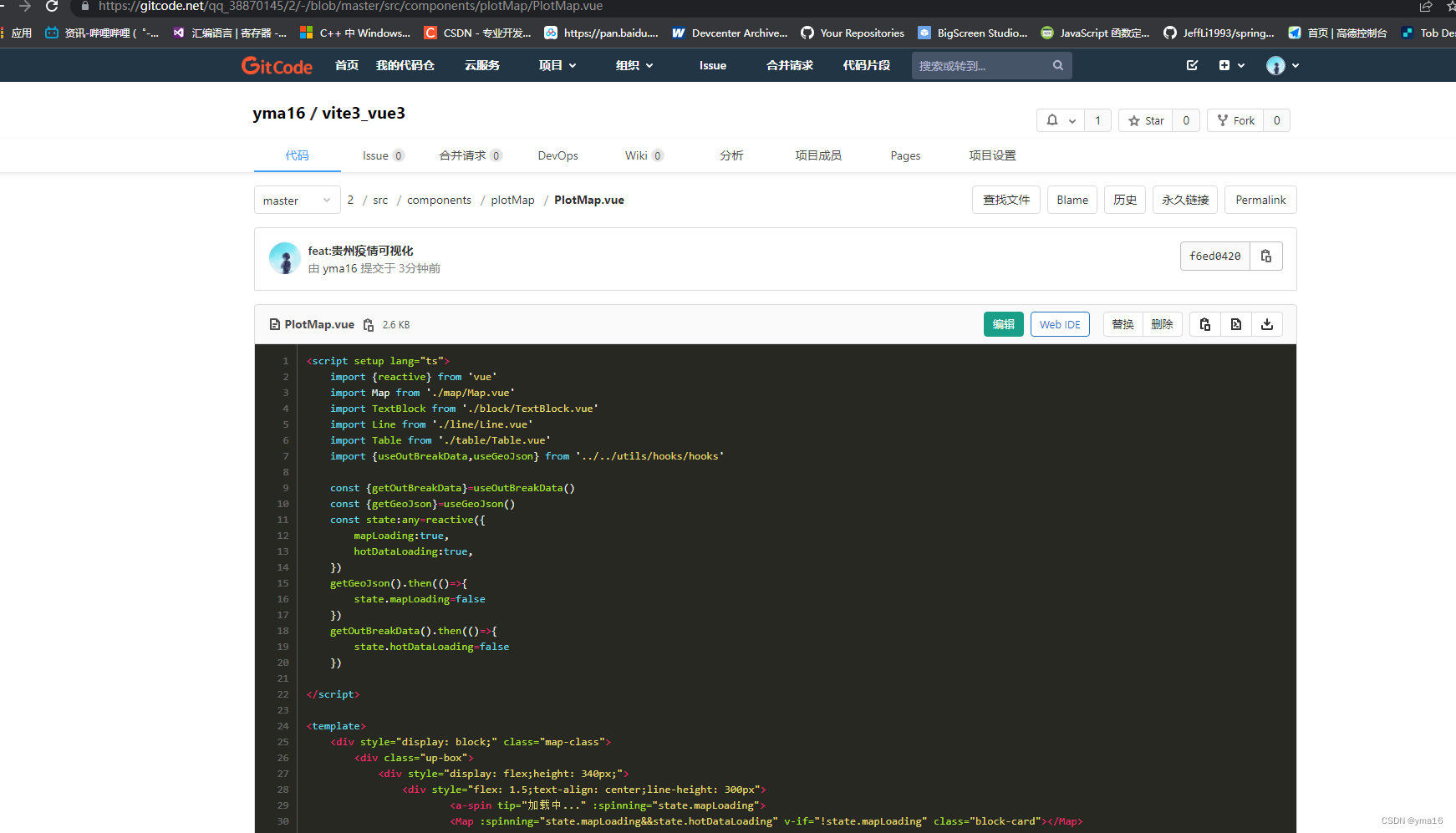This screenshot has width=1456, height=833.
Task: Copy the commit SHA f6ed0420
Action: 1266,257
